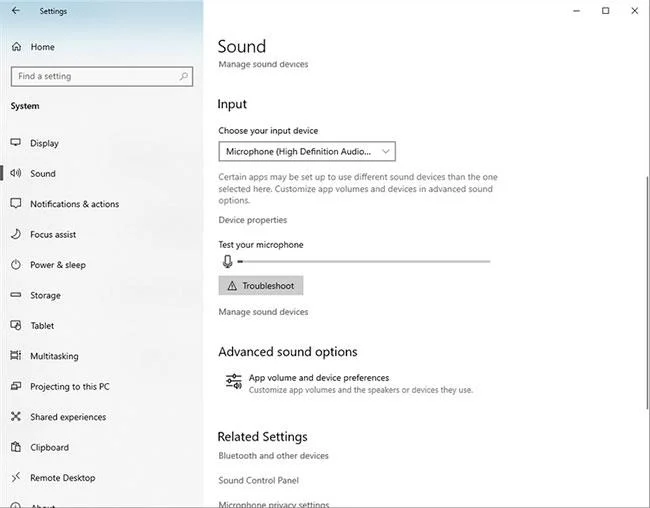Open Shared experiences page
The image size is (650, 508).
(x=68, y=417)
